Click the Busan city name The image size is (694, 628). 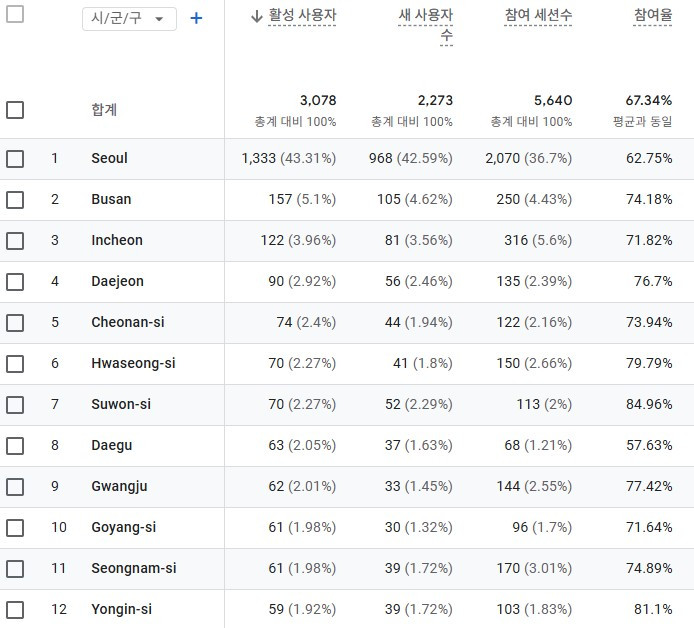click(111, 199)
